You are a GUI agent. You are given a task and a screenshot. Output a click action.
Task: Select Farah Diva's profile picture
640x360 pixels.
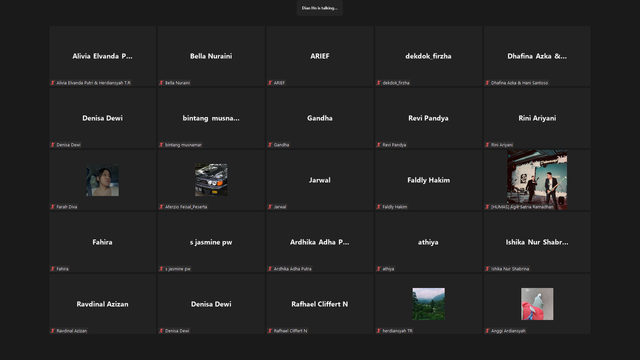[x=102, y=180]
